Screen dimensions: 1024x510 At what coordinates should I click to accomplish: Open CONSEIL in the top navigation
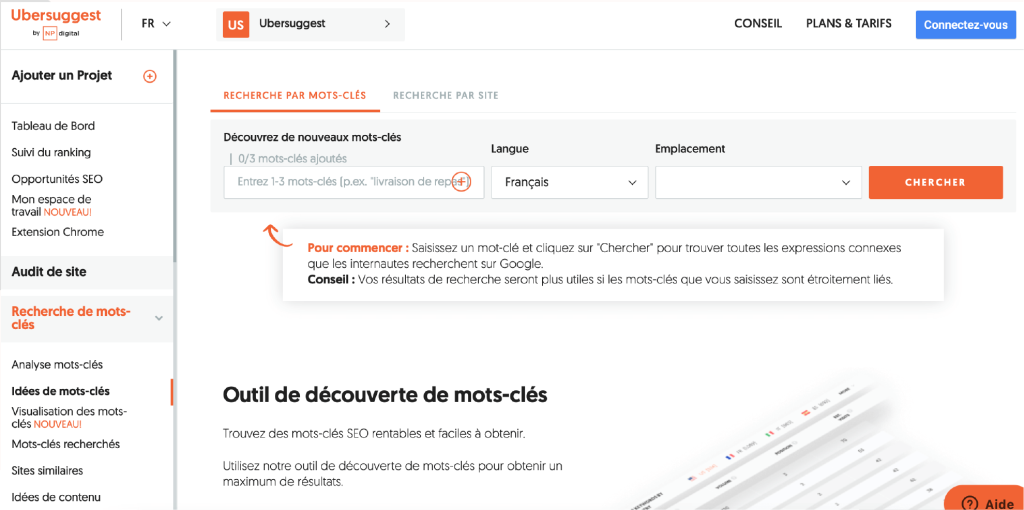click(x=758, y=24)
